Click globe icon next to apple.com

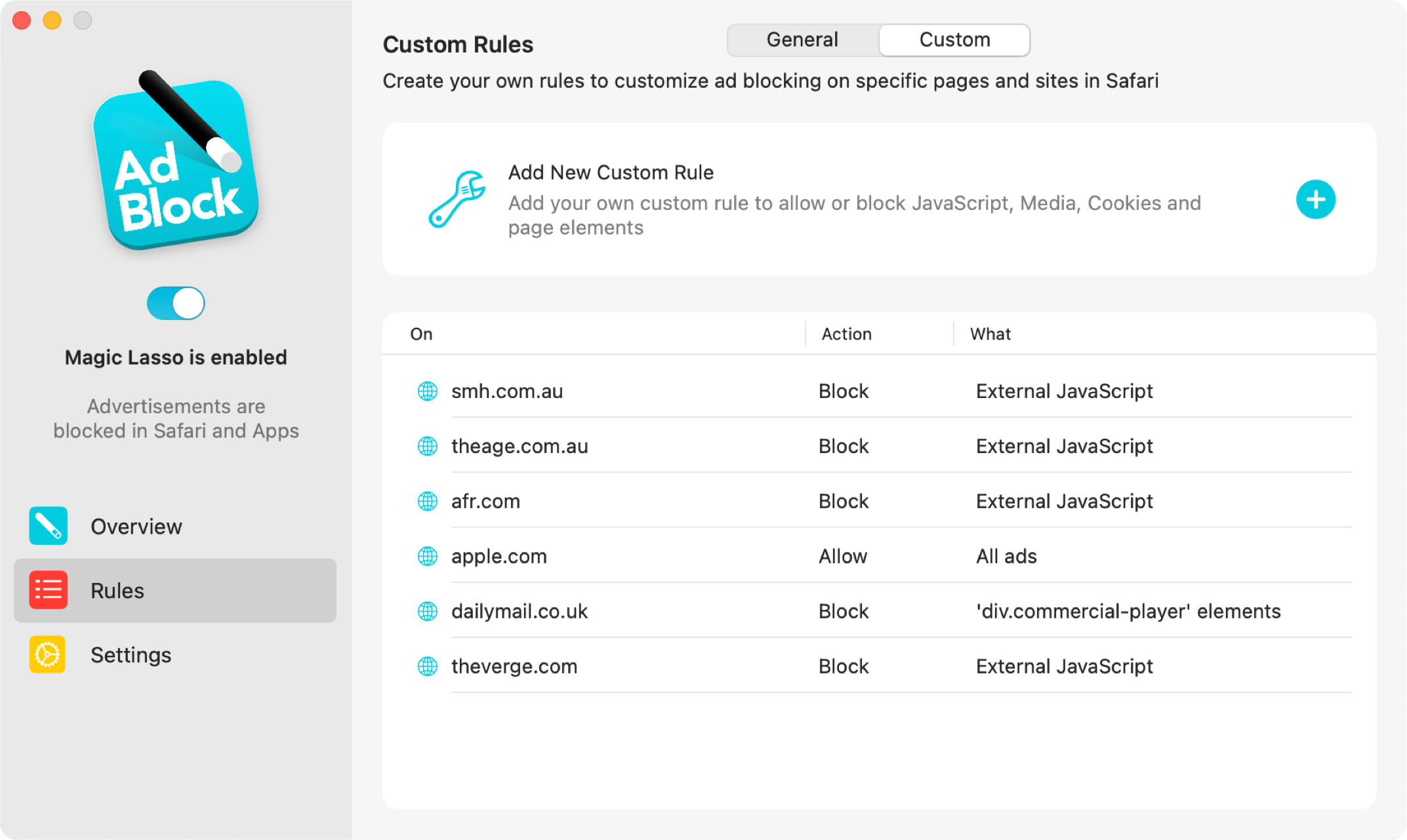tap(428, 556)
